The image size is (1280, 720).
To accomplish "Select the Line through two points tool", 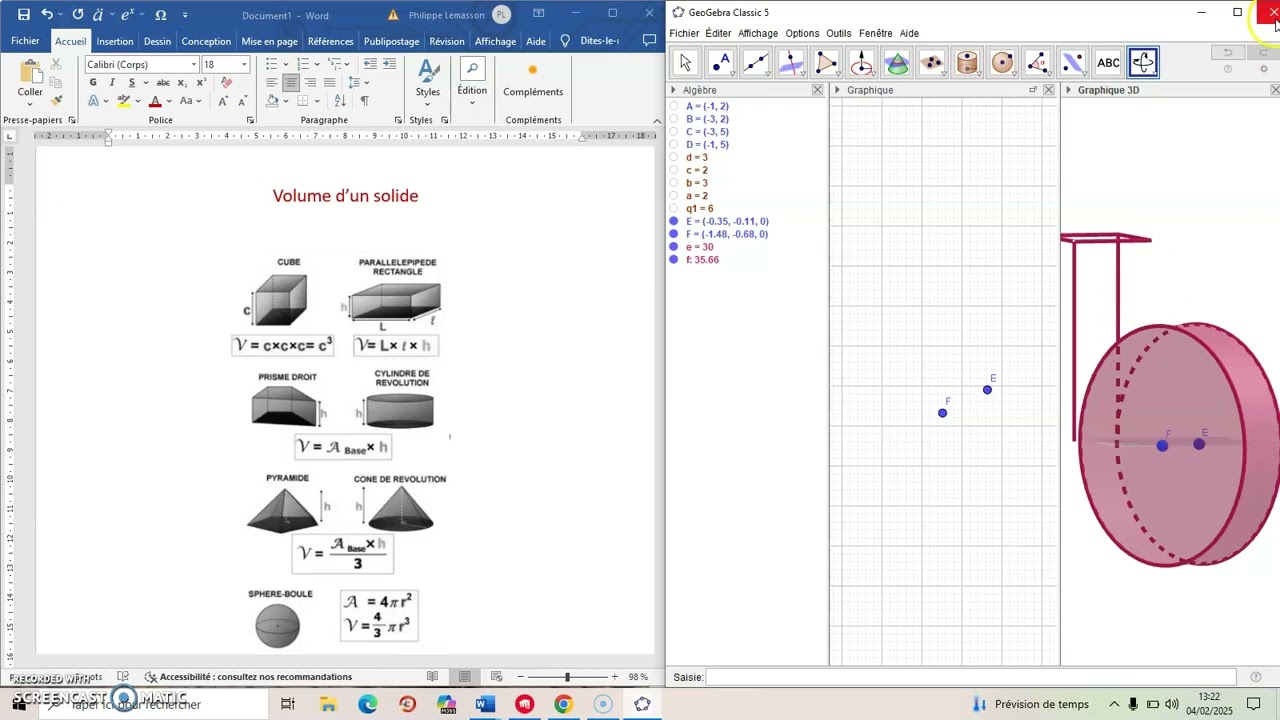I will coord(756,63).
